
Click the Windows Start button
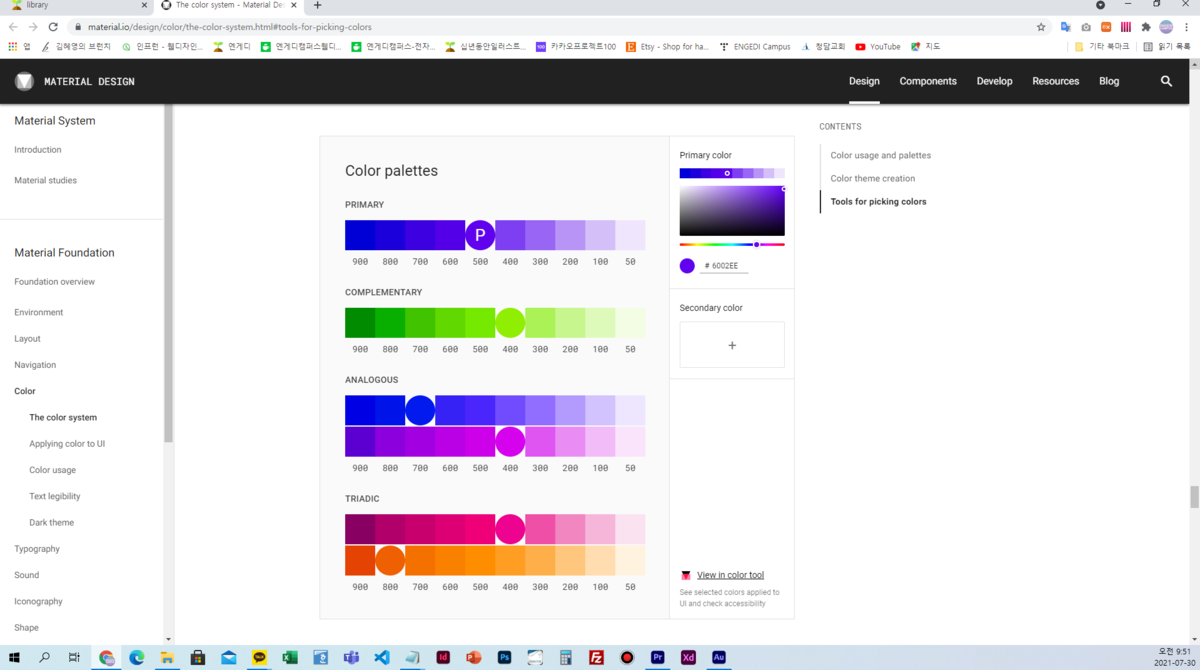[12, 657]
